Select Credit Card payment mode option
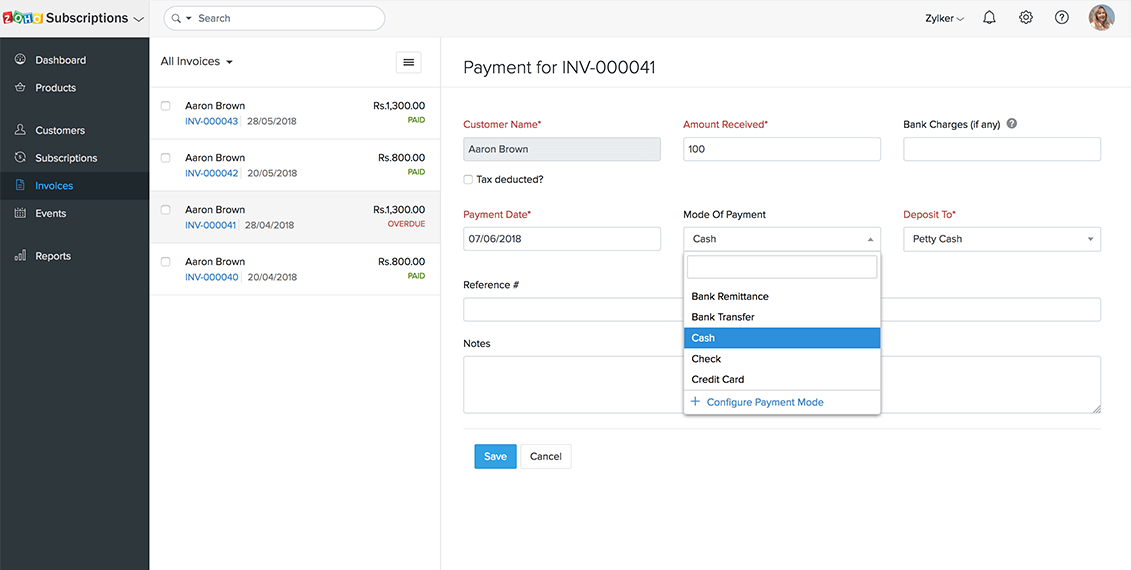This screenshot has height=570, width=1131. [x=718, y=380]
